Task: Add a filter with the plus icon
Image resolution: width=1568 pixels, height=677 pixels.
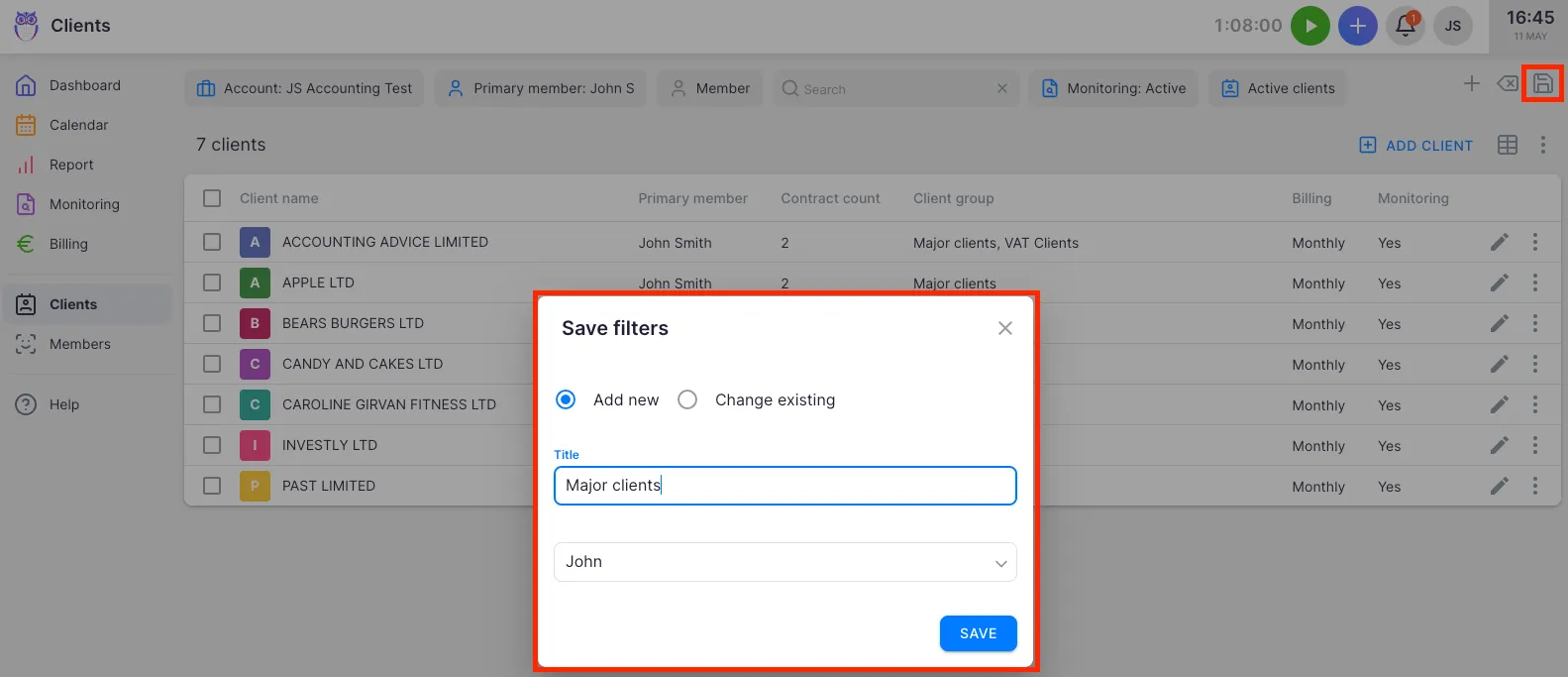Action: [x=1472, y=84]
